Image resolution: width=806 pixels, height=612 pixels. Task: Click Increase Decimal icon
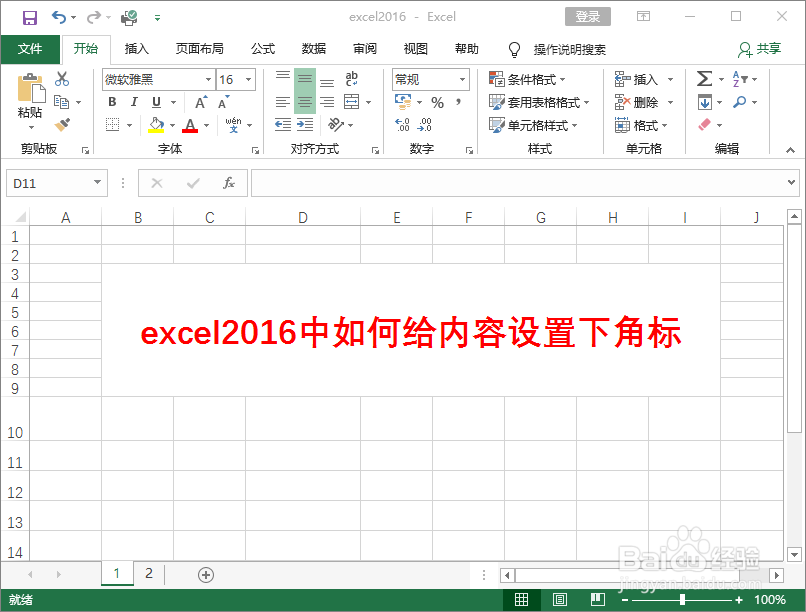402,124
